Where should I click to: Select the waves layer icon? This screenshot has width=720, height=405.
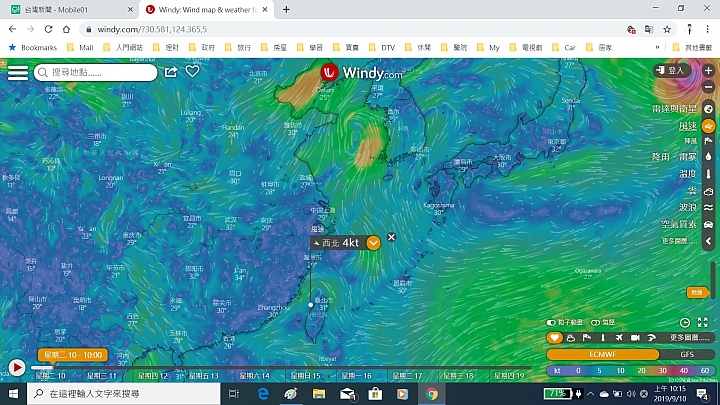point(709,208)
